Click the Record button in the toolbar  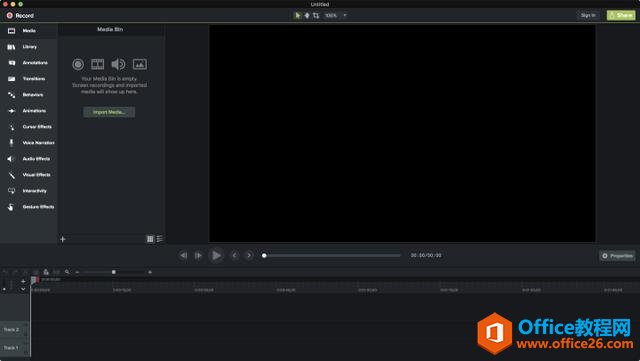click(20, 16)
